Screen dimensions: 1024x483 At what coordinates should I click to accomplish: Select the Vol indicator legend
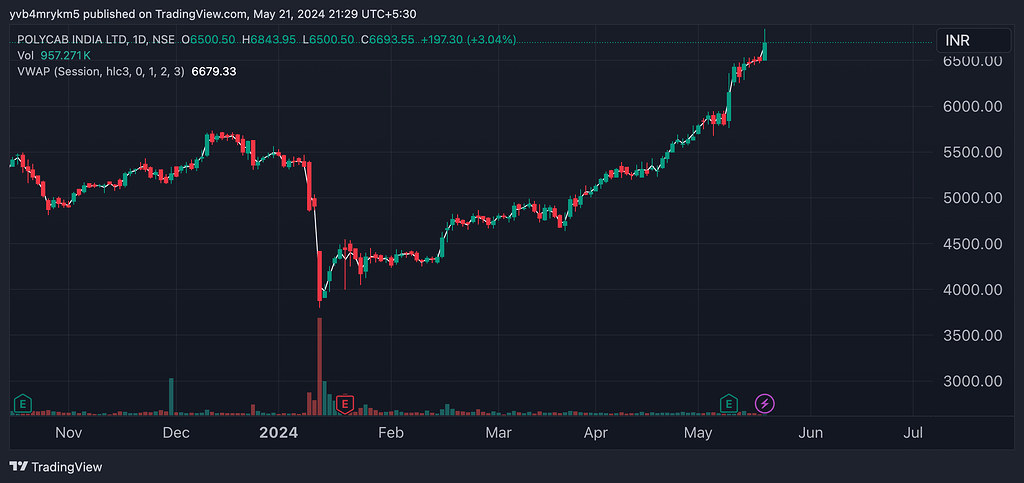(x=25, y=55)
